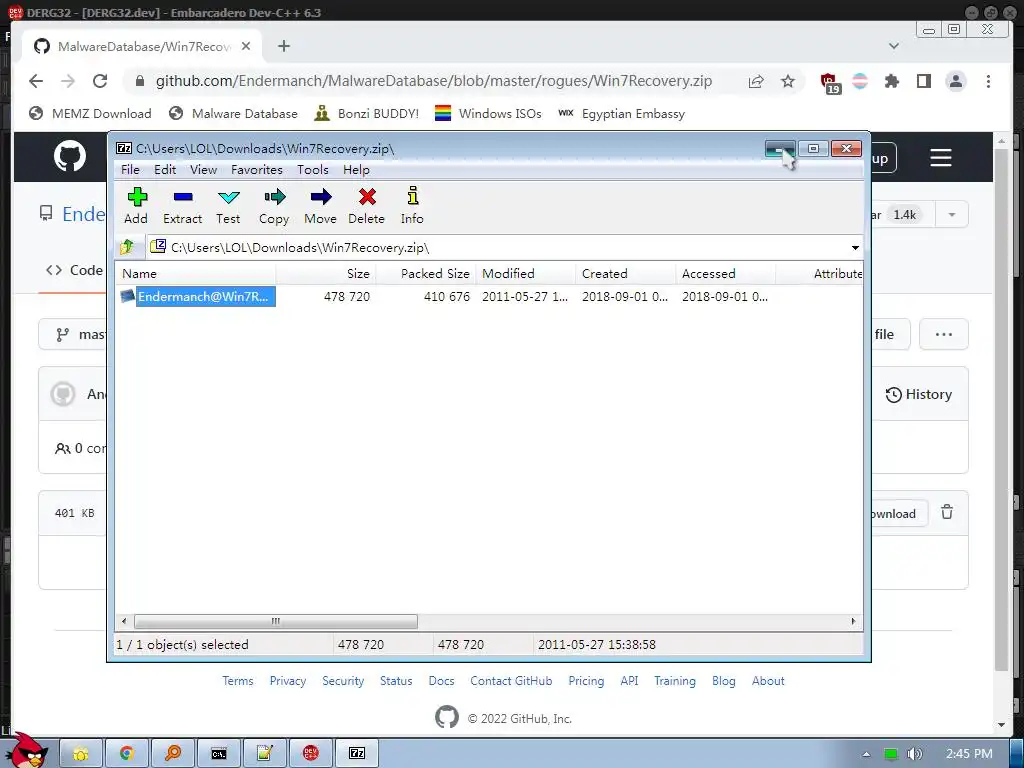
Task: Toggle the browser side panel
Action: click(x=923, y=81)
